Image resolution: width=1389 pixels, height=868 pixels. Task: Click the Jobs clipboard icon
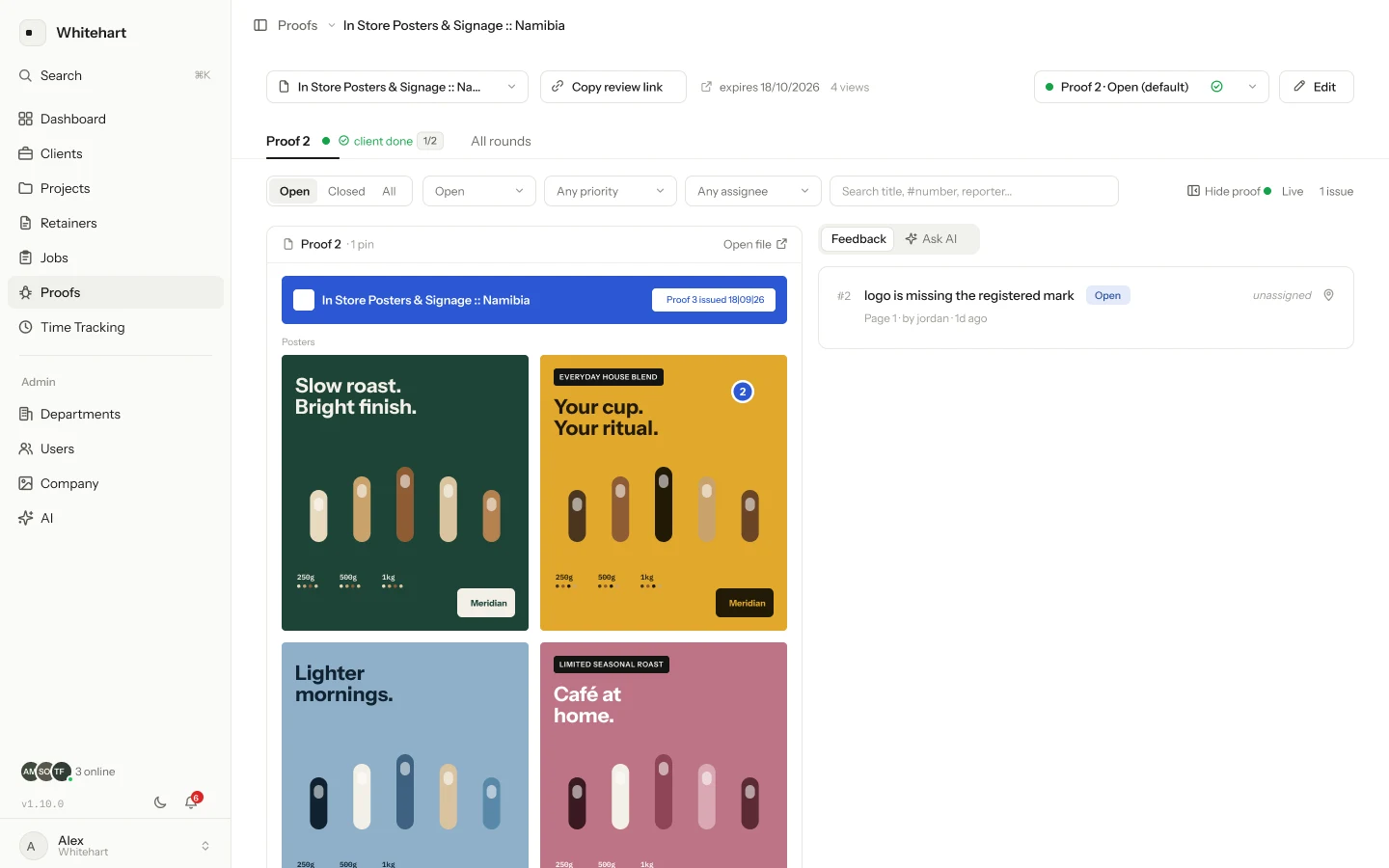point(26,258)
